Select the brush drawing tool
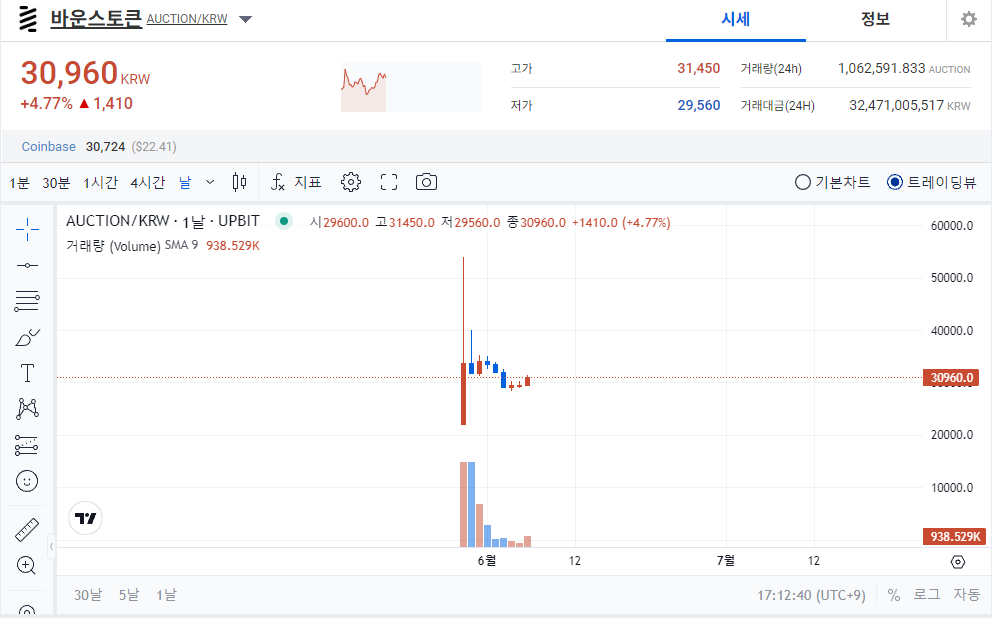992x618 pixels. (x=27, y=337)
